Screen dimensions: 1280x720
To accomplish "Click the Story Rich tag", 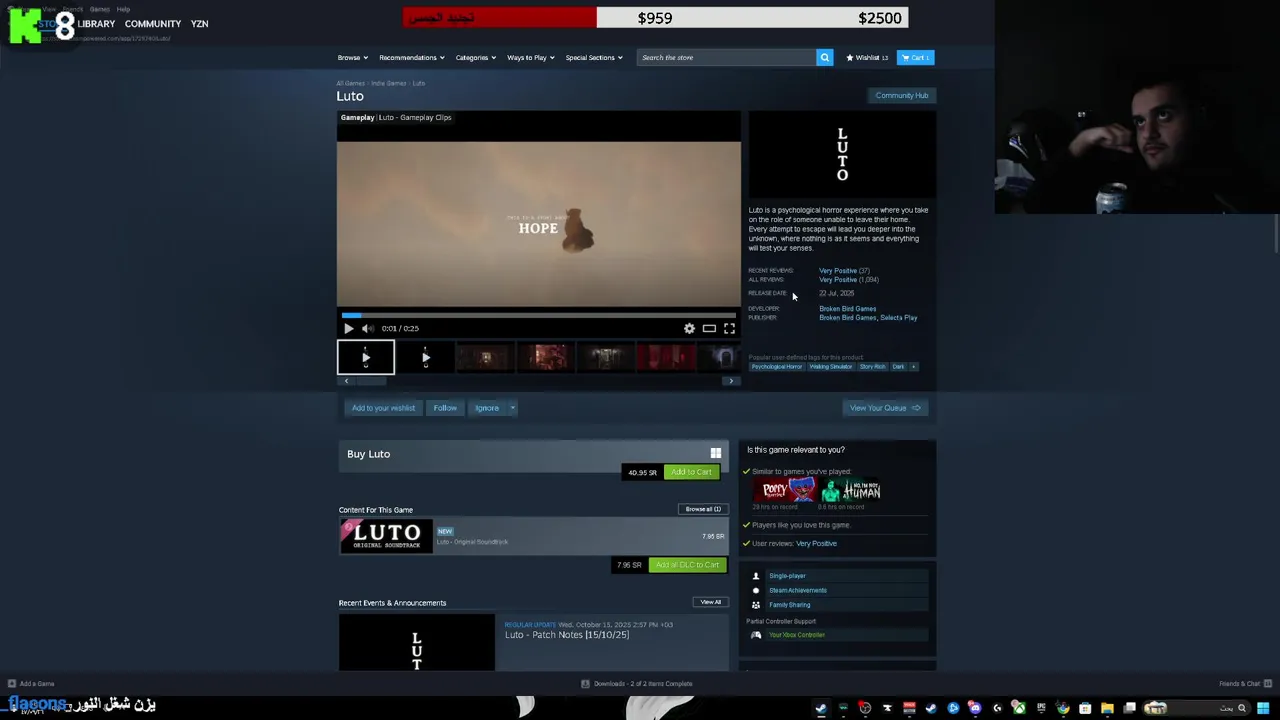I will pos(873,367).
